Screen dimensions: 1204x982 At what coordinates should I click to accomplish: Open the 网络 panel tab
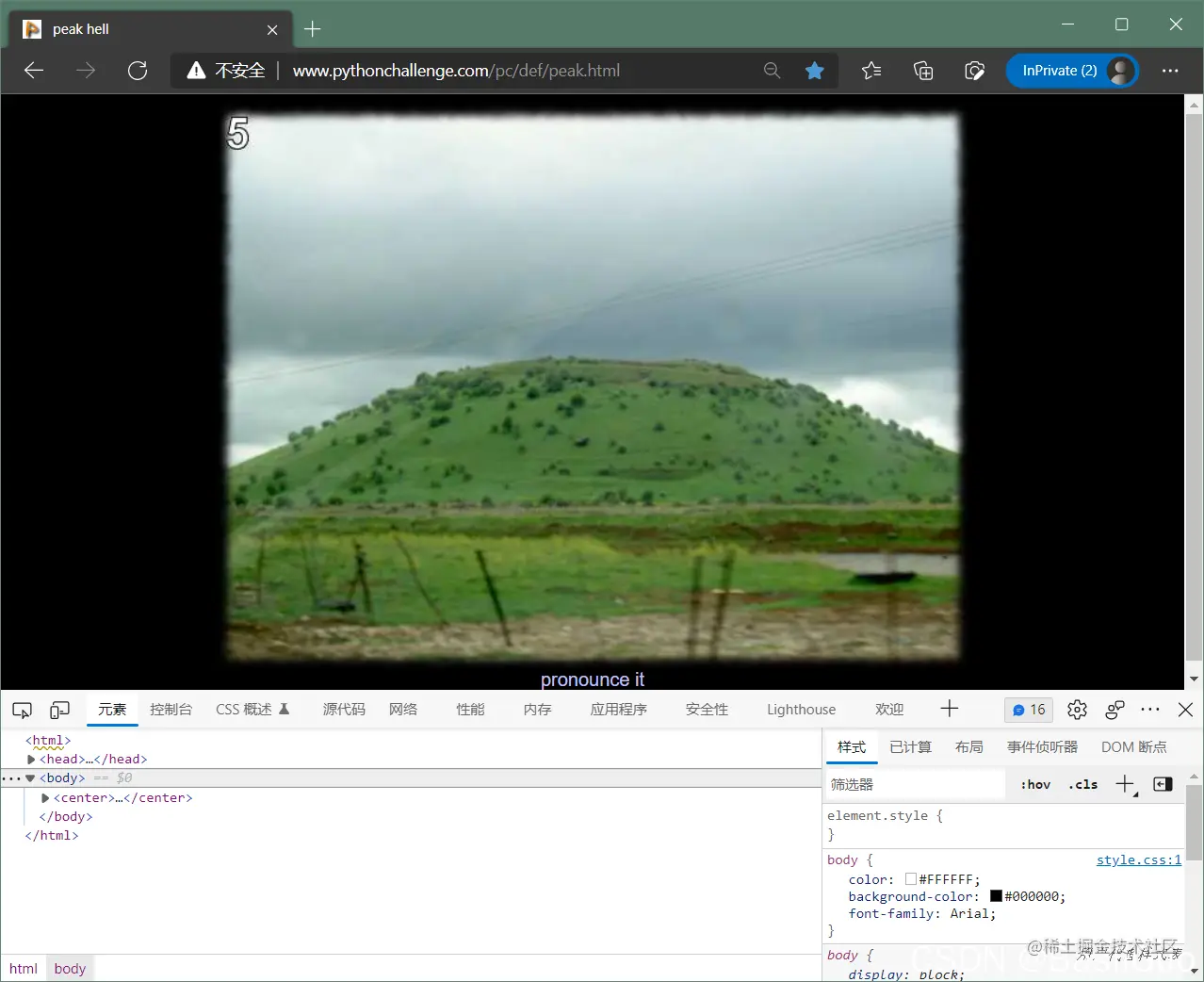(403, 710)
